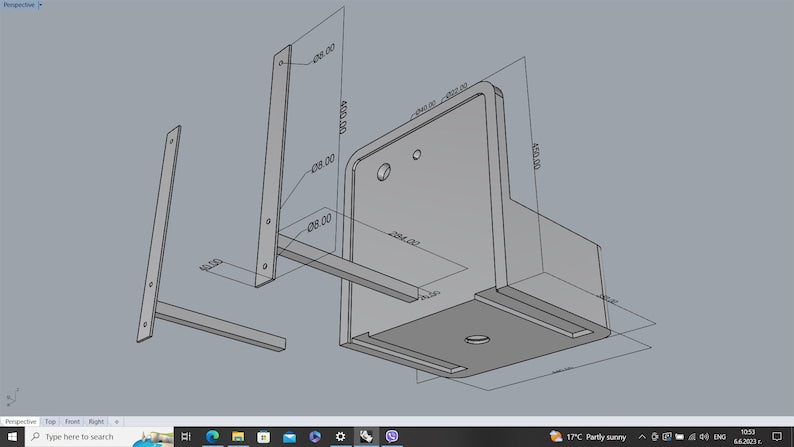The image size is (794, 447).
Task: Select the 400.00 height dimension
Action: coord(343,117)
